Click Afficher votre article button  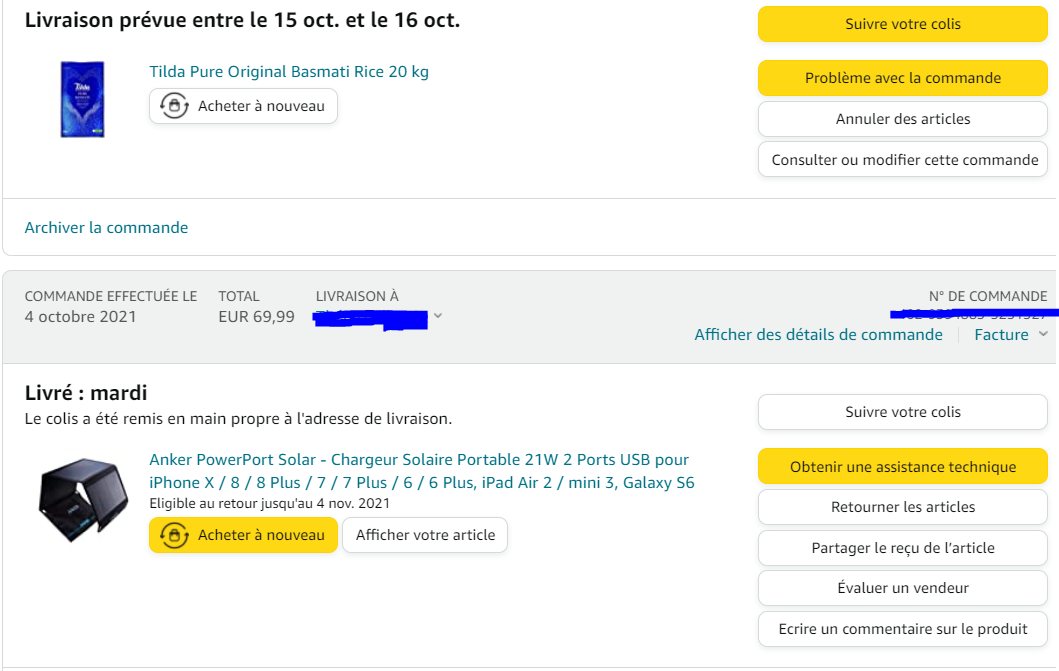[425, 535]
